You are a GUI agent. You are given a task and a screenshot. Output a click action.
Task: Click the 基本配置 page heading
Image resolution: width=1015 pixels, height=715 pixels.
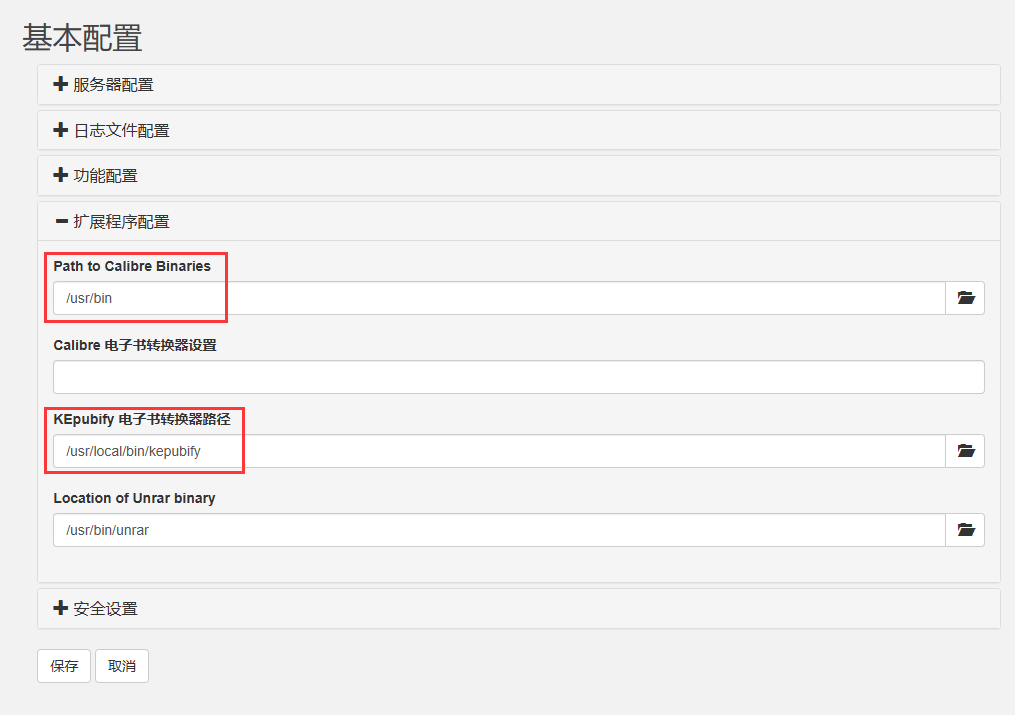tap(82, 37)
